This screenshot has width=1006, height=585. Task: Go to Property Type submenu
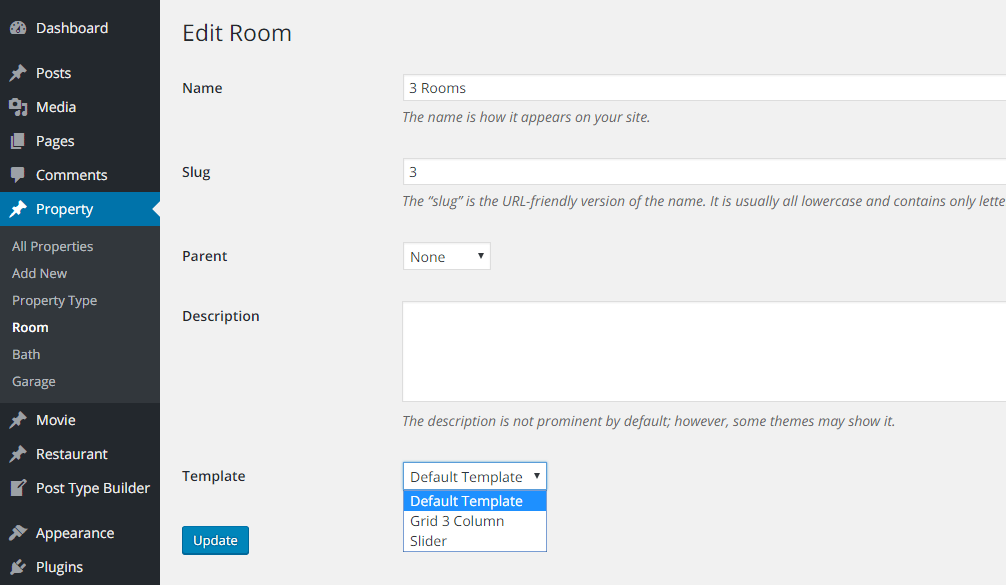click(x=54, y=300)
